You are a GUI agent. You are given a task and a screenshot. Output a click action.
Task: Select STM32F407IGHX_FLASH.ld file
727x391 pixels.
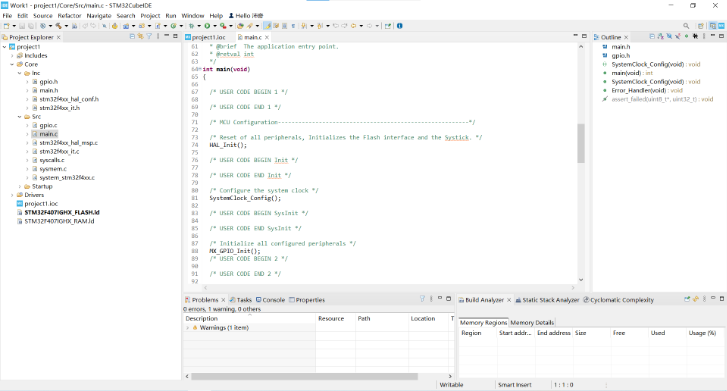pyautogui.click(x=62, y=212)
